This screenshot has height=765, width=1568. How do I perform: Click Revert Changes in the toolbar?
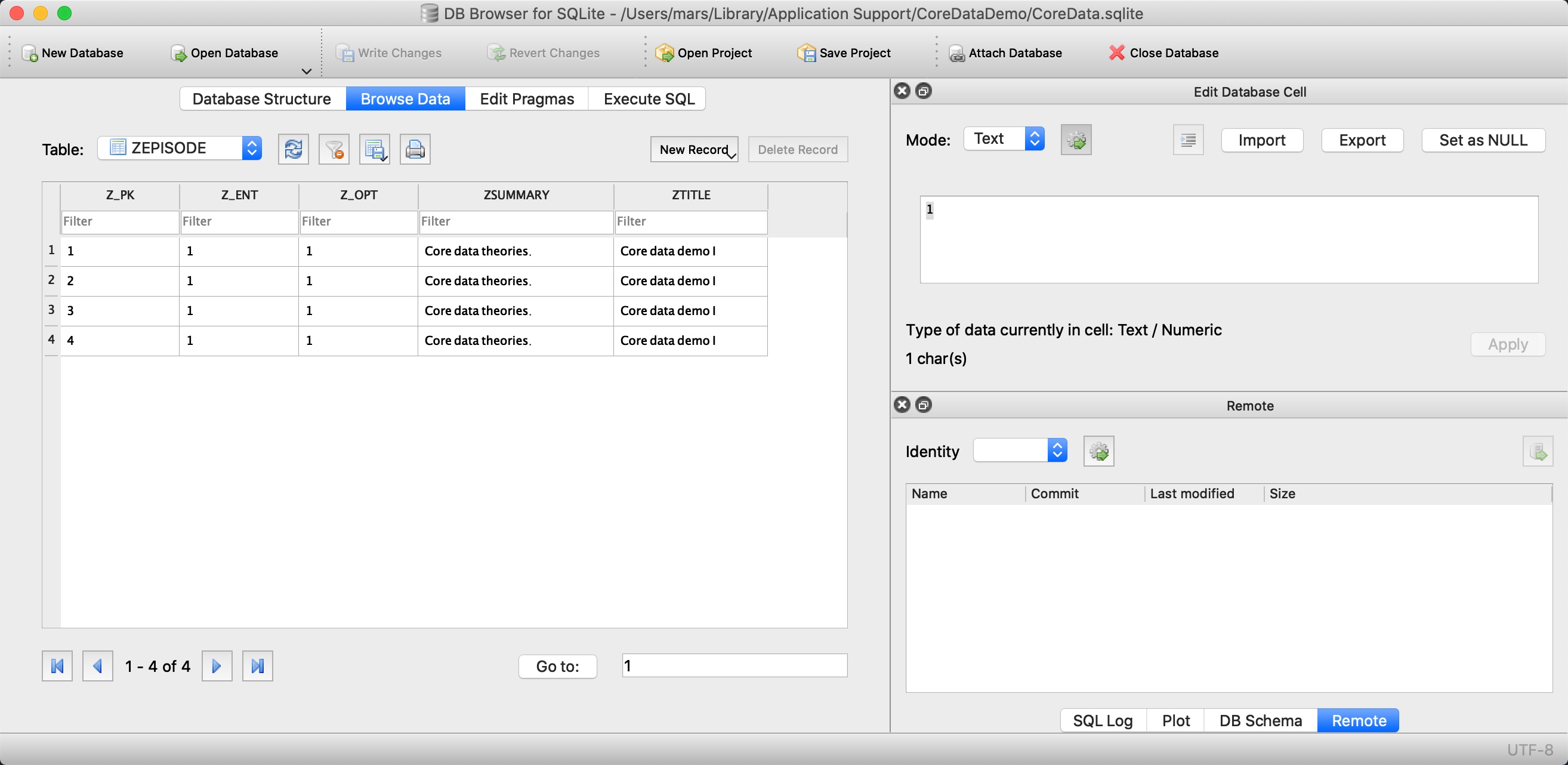click(x=544, y=53)
